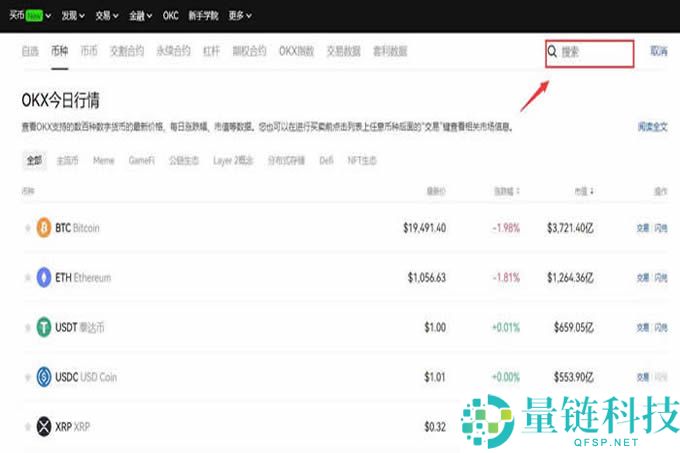Image resolution: width=680 pixels, height=453 pixels.
Task: Open the 发现 dropdown menu
Action: click(72, 16)
